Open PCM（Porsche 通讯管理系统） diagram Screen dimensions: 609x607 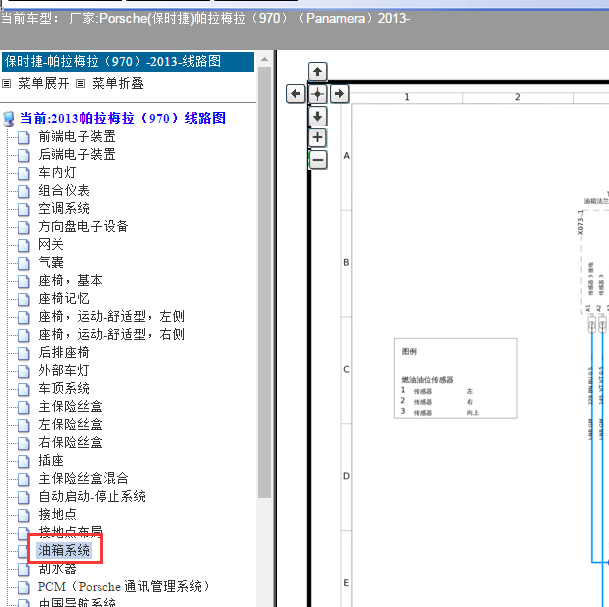tap(124, 586)
